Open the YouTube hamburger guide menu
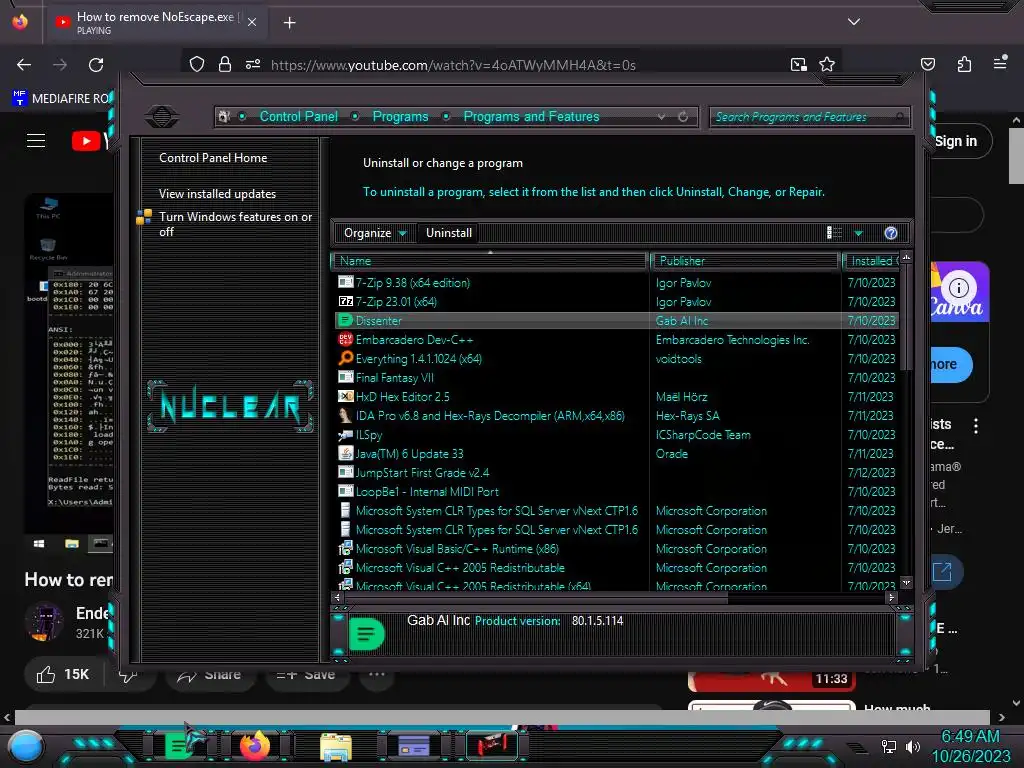 (x=36, y=140)
